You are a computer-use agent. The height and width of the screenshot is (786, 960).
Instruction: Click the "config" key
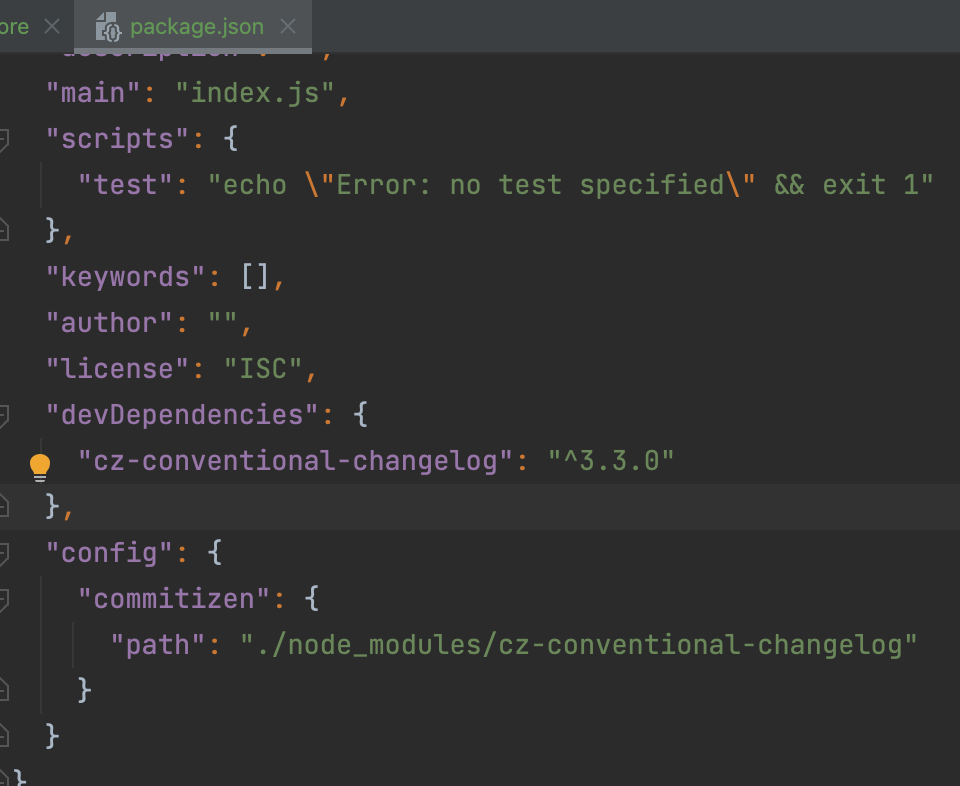tap(110, 553)
